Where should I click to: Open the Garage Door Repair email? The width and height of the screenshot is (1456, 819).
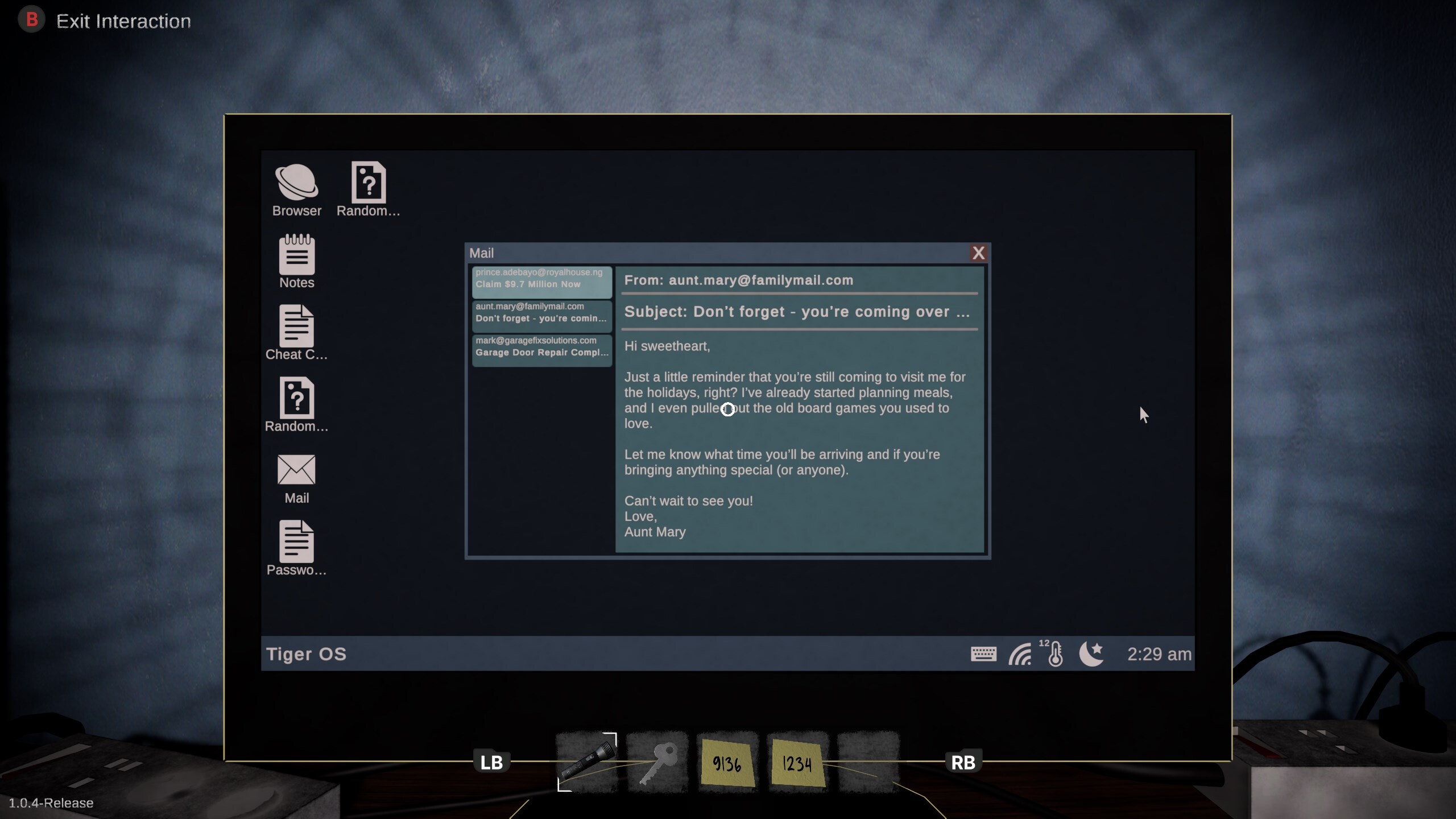click(x=541, y=347)
